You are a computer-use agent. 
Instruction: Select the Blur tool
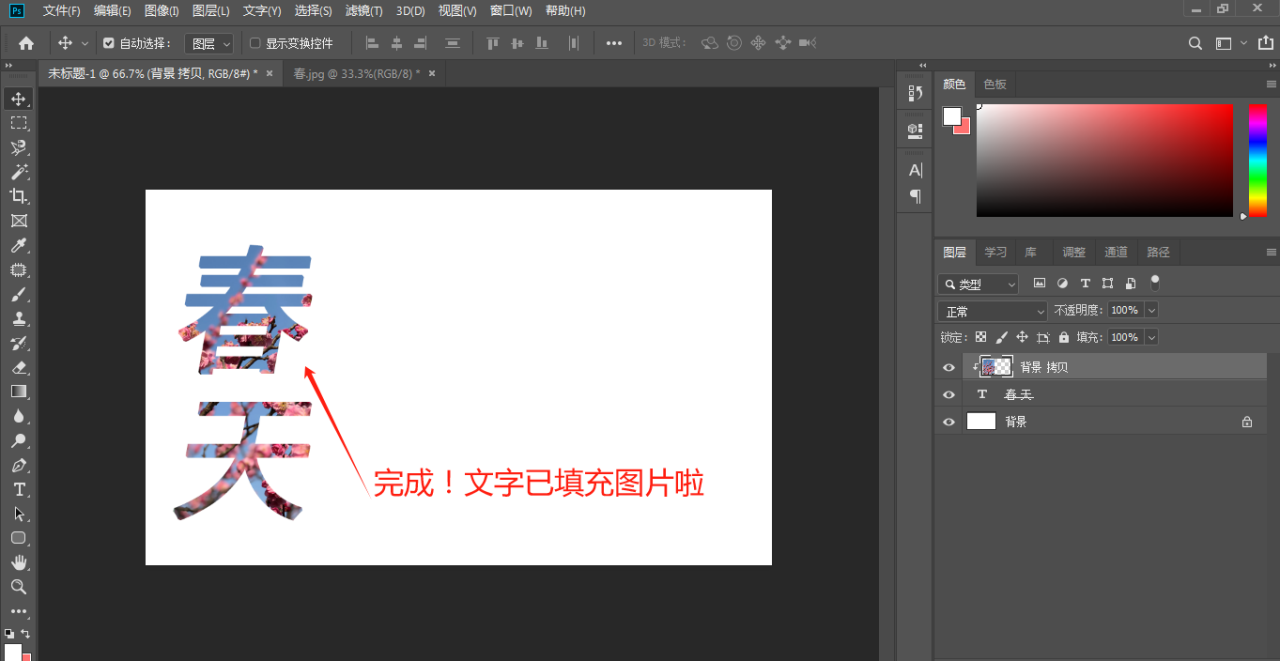(x=18, y=416)
